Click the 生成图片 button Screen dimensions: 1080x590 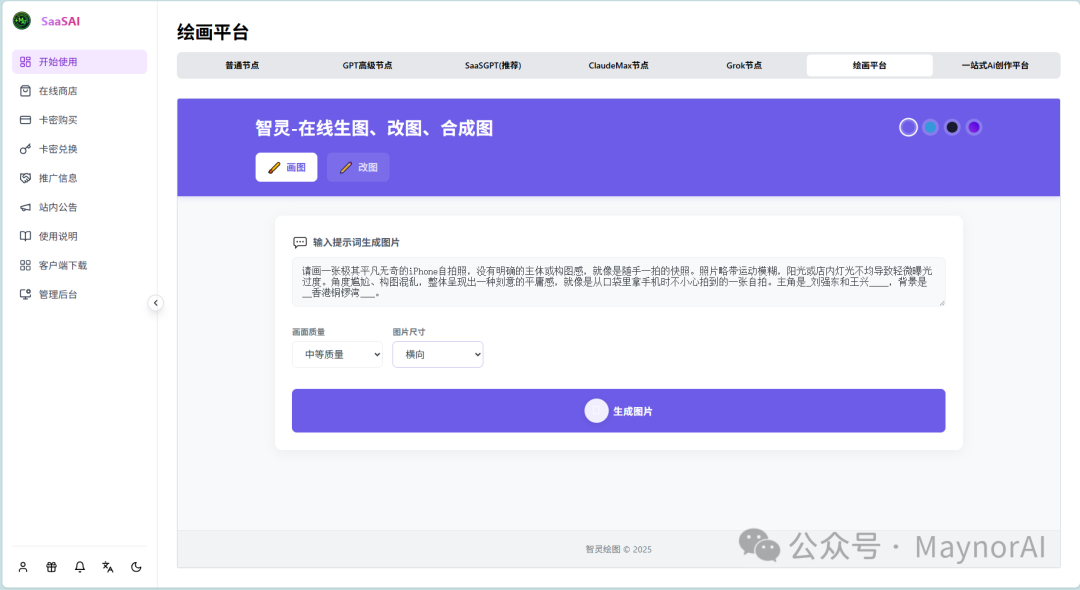point(619,411)
